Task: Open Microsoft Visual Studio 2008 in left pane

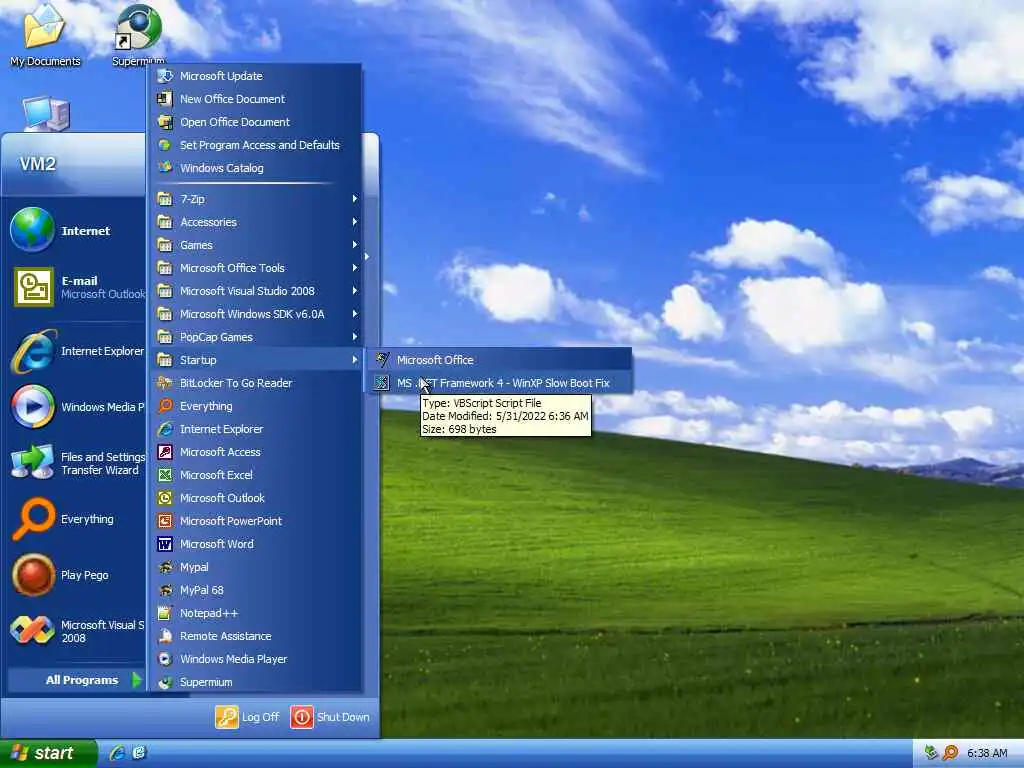Action: tap(74, 631)
